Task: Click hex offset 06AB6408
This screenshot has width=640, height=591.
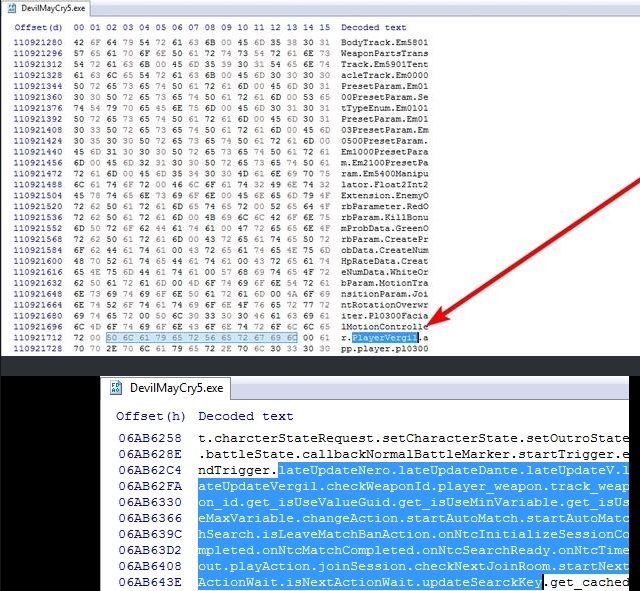Action: tap(150, 566)
